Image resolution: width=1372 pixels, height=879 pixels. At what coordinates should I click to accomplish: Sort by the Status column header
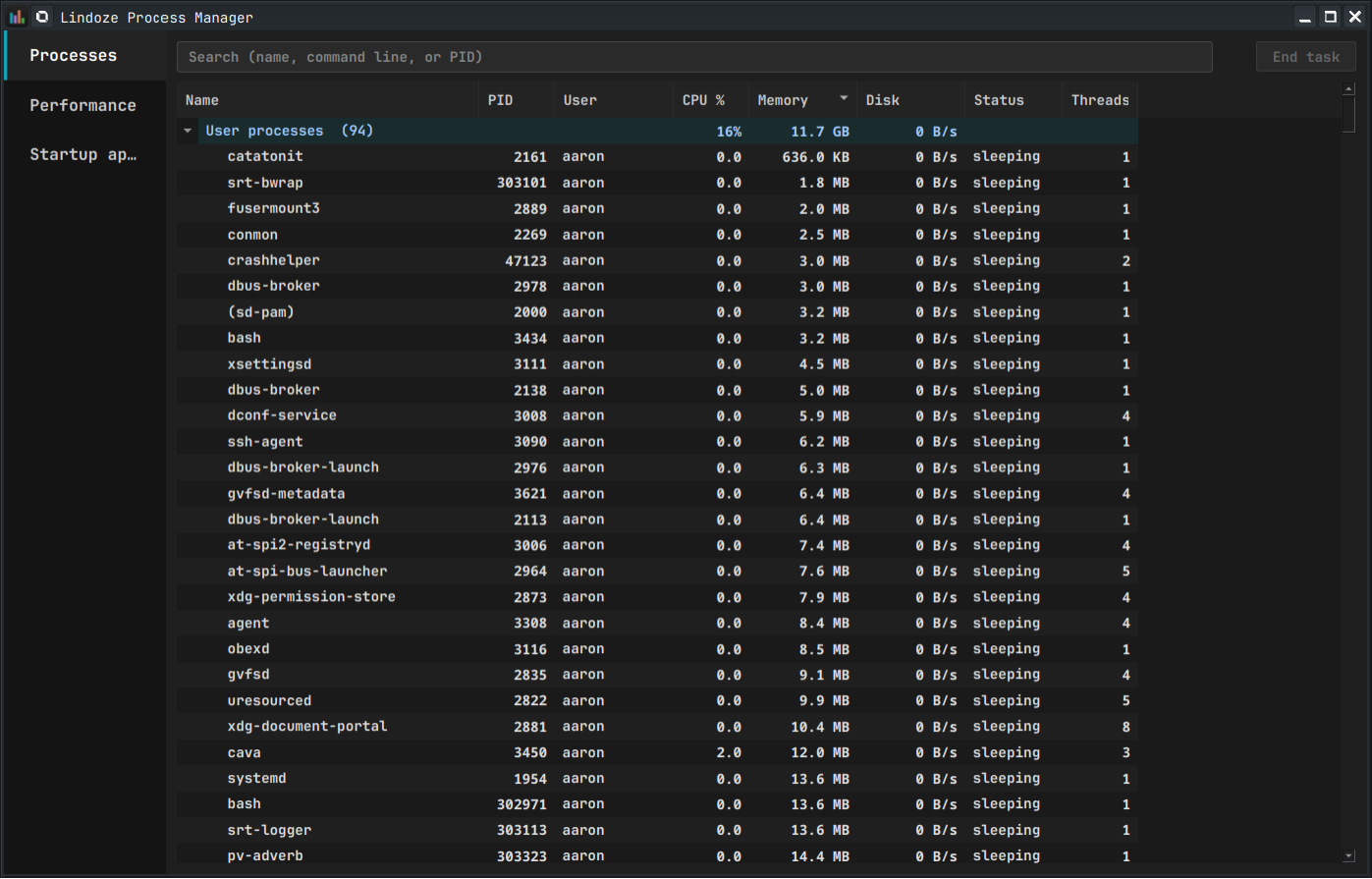point(1014,100)
